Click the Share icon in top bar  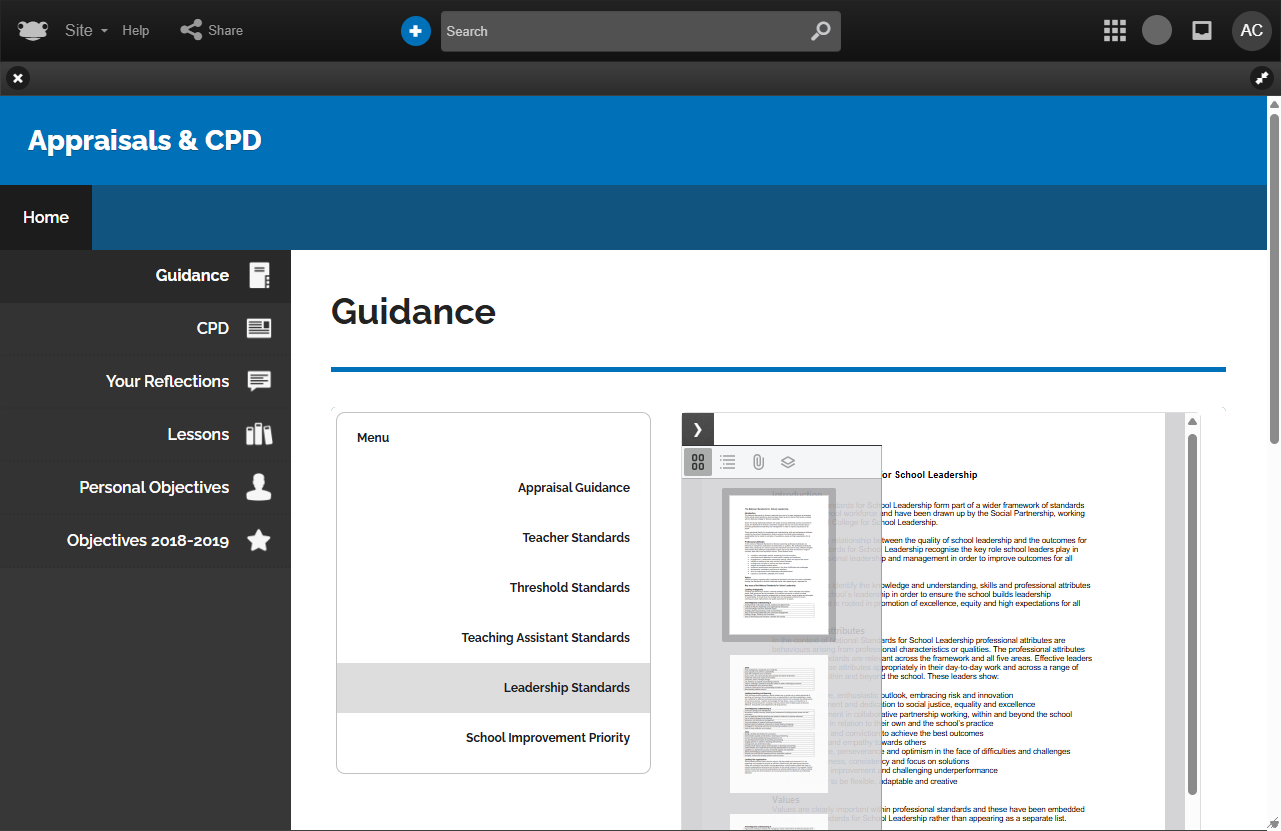(x=190, y=30)
